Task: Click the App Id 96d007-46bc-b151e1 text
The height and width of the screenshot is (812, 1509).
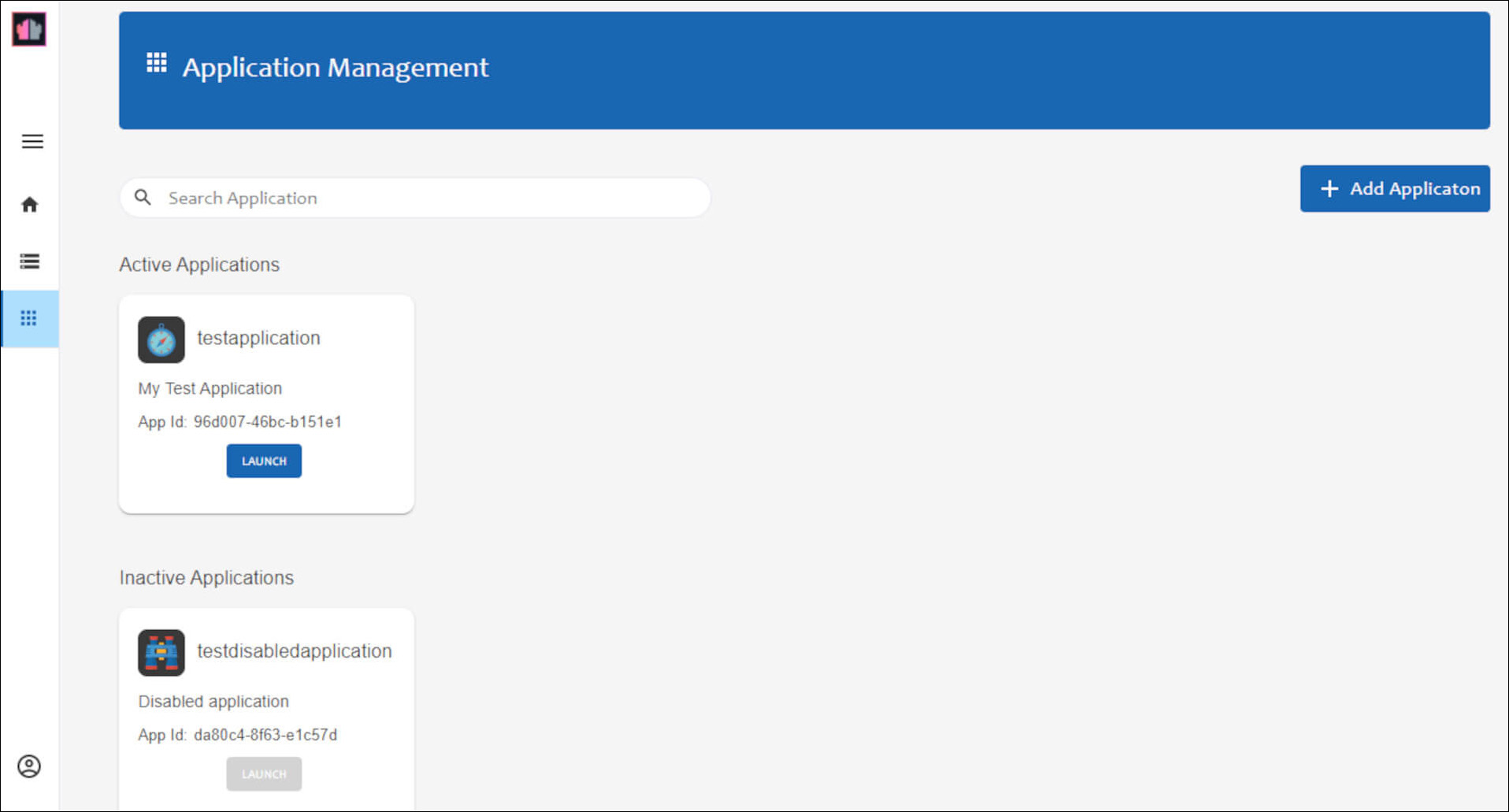Action: coord(240,422)
